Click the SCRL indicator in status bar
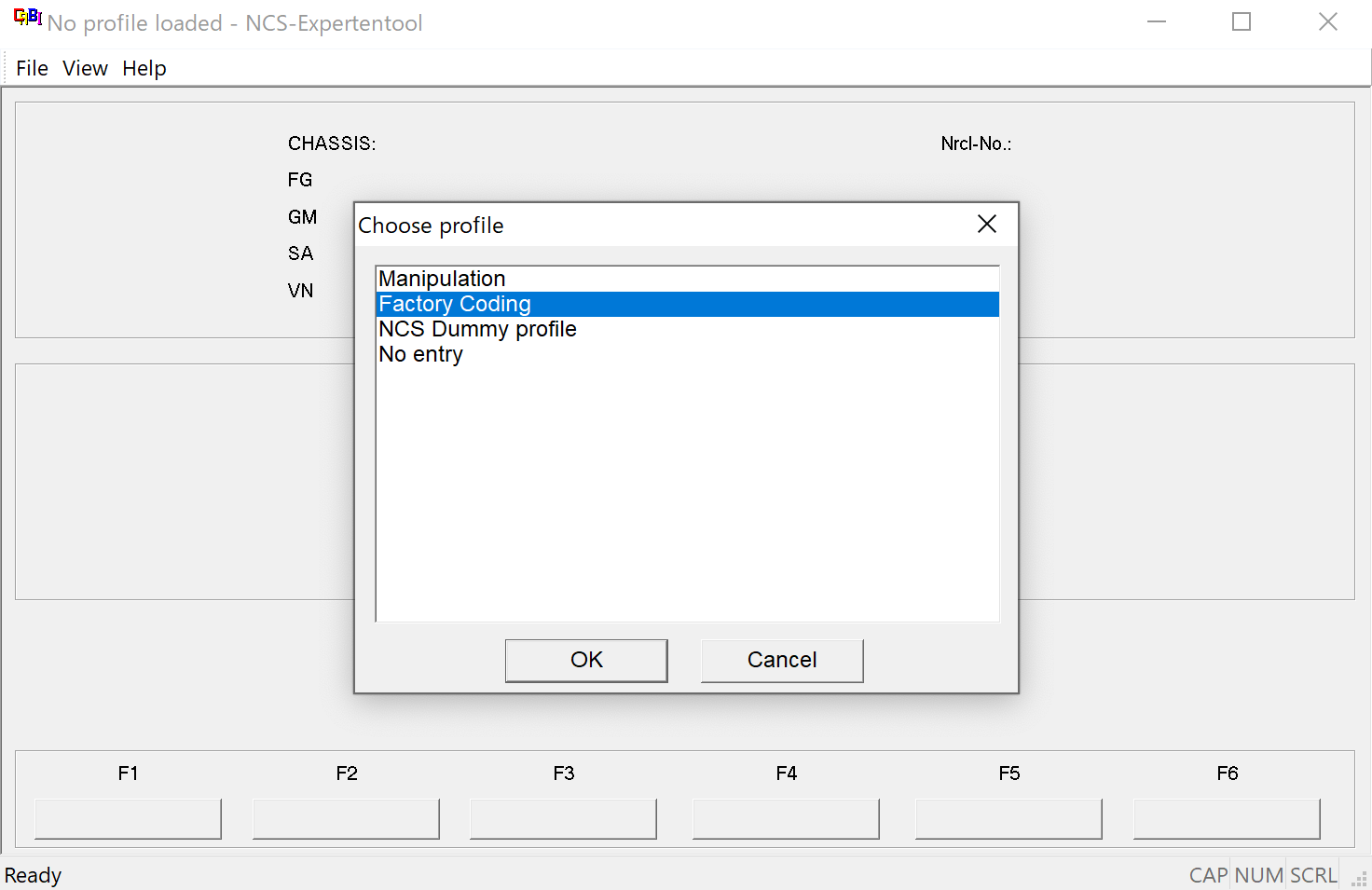Screen dimensions: 1372x890 (1313, 875)
